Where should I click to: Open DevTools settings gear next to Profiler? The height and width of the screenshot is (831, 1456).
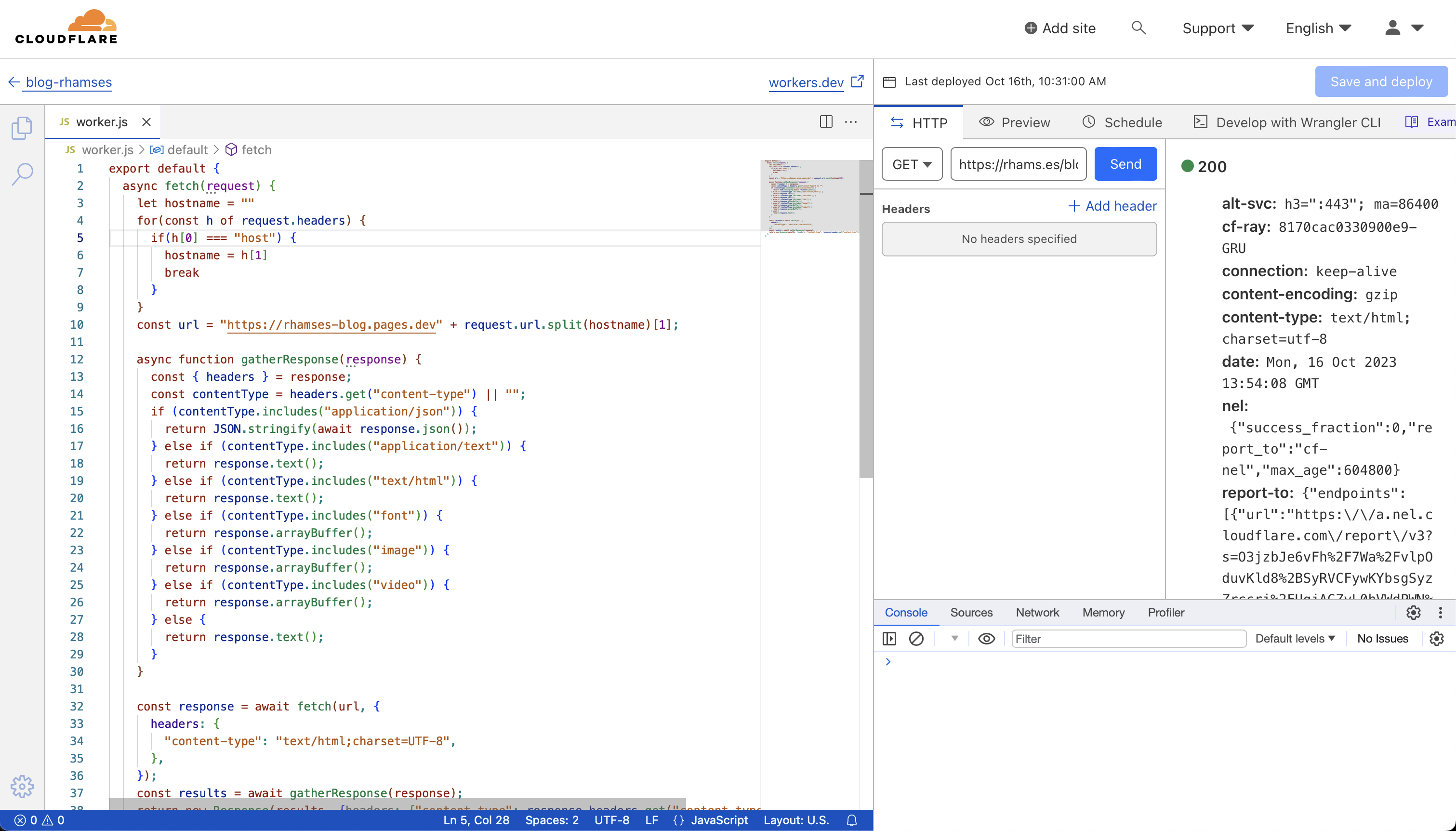[1413, 612]
